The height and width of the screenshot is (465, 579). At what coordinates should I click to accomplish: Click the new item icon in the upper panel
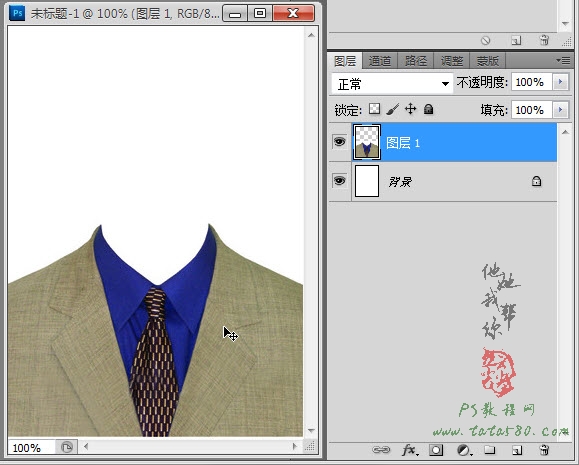tap(516, 40)
